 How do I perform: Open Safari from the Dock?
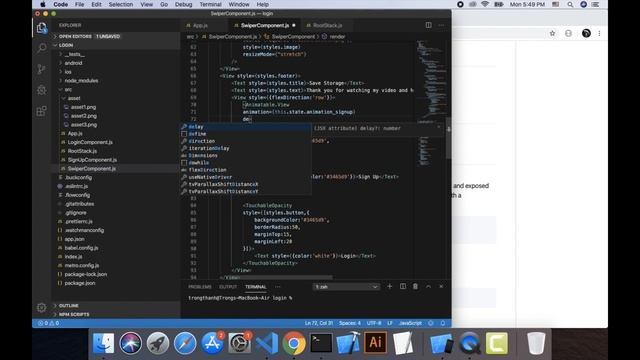click(x=185, y=343)
